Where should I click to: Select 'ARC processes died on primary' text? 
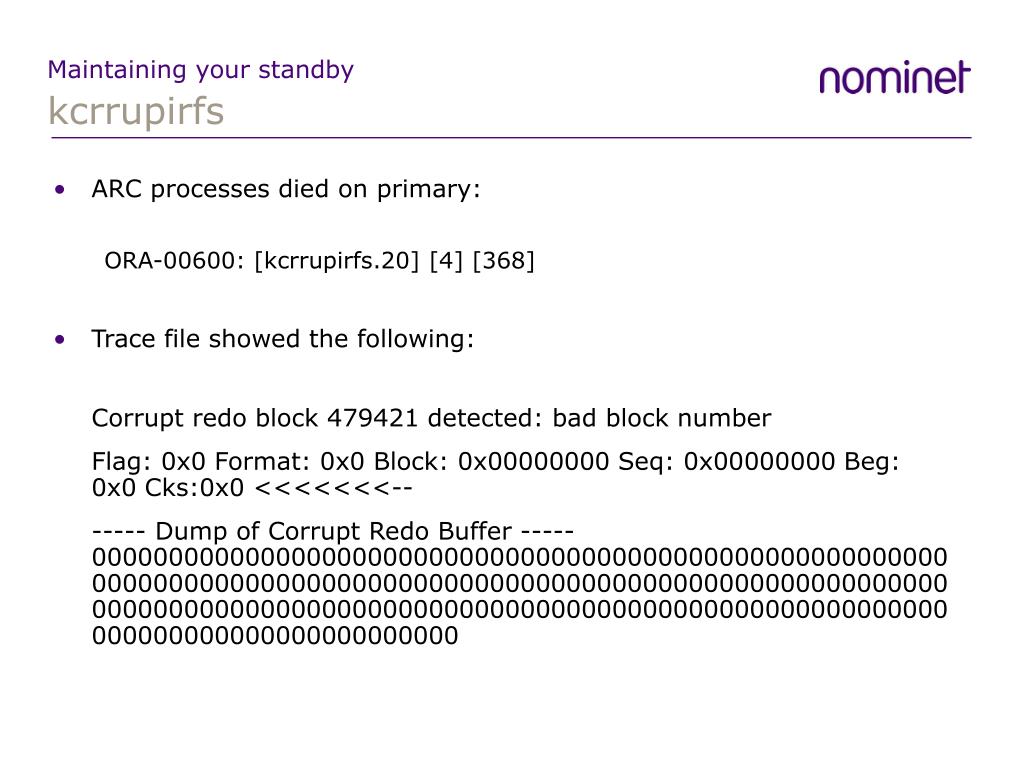coord(285,189)
